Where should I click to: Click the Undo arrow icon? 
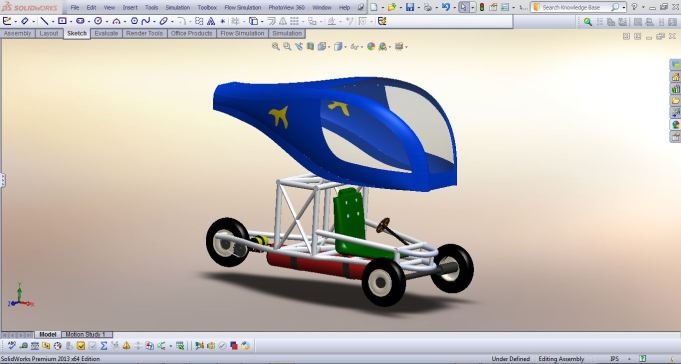pyautogui.click(x=446, y=7)
